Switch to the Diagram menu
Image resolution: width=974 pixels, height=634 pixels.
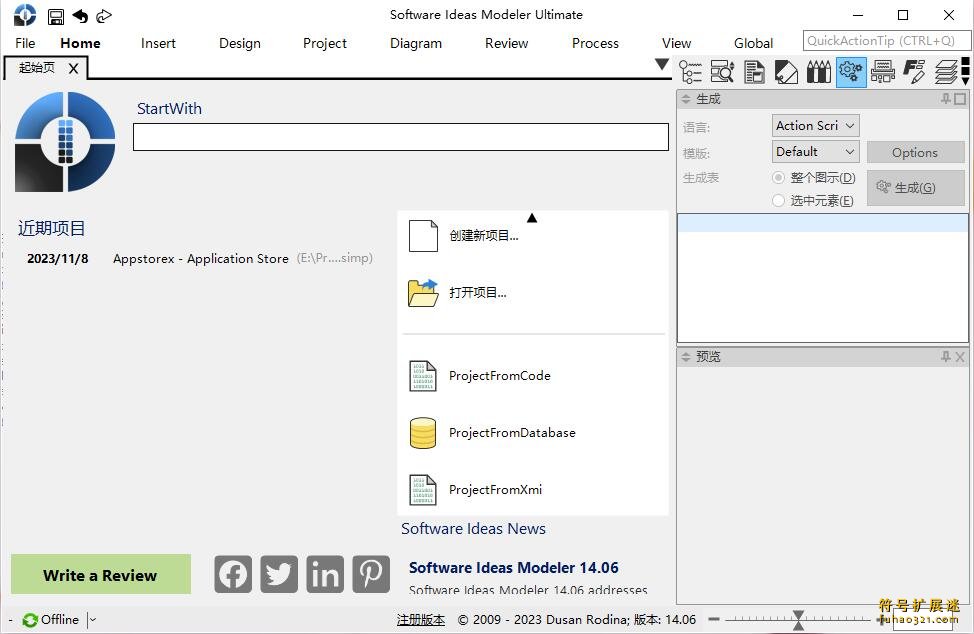415,43
